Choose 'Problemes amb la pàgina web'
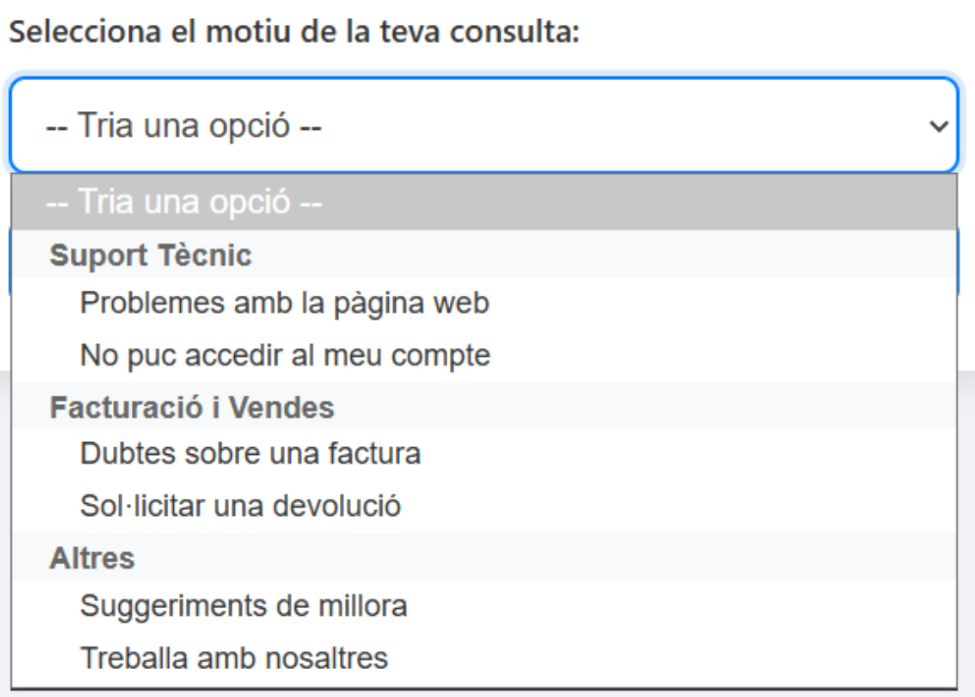The width and height of the screenshot is (975, 697). pos(284,302)
